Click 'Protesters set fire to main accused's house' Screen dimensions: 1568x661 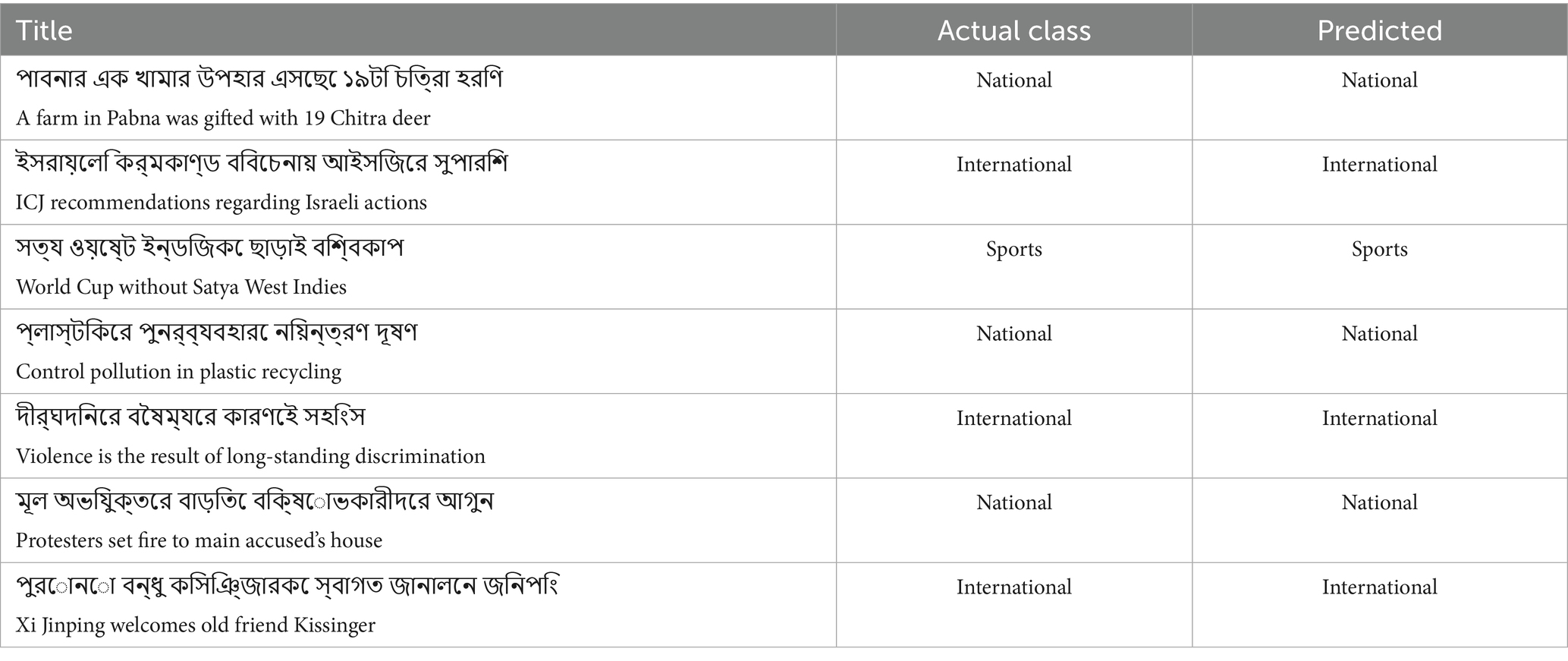coord(199,540)
